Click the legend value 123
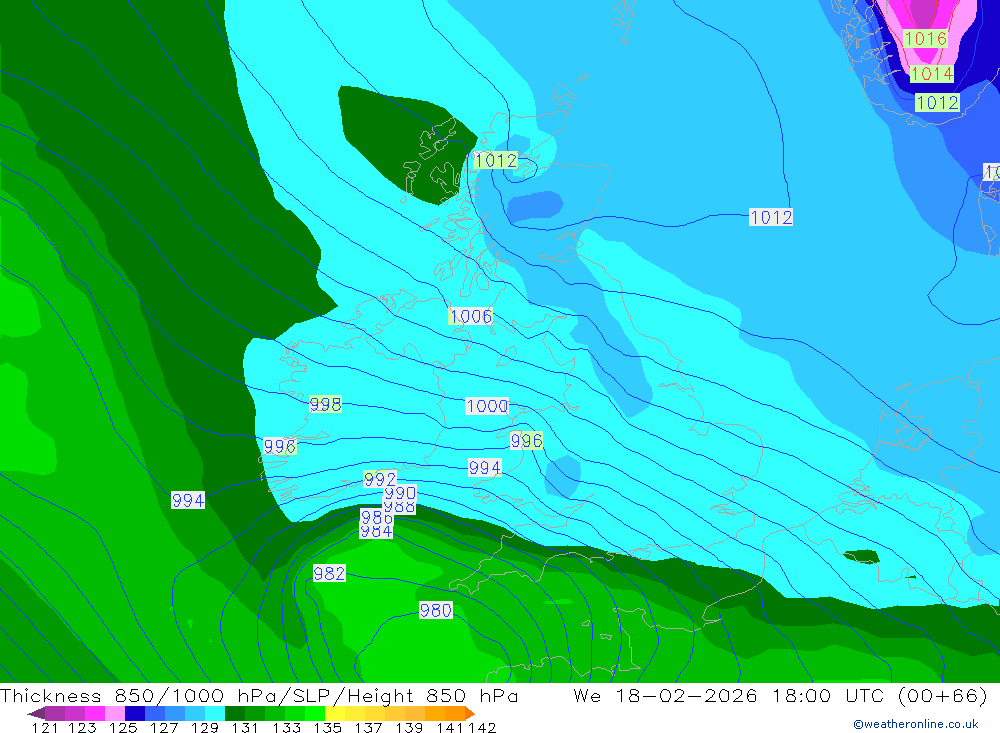 click(82, 727)
